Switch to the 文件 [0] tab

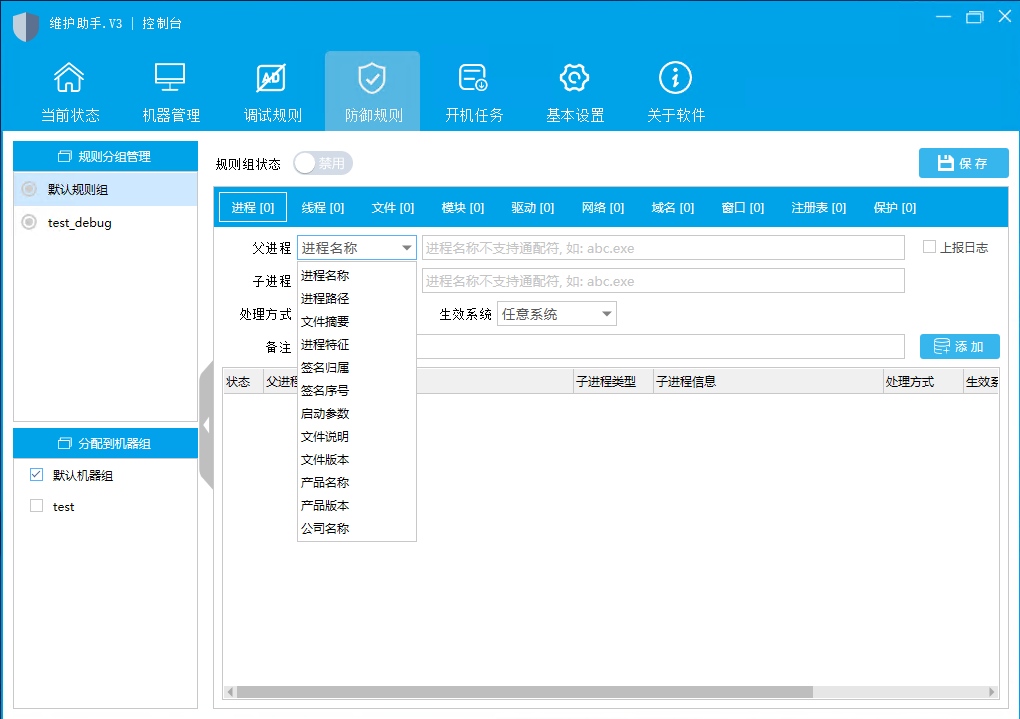click(x=392, y=208)
